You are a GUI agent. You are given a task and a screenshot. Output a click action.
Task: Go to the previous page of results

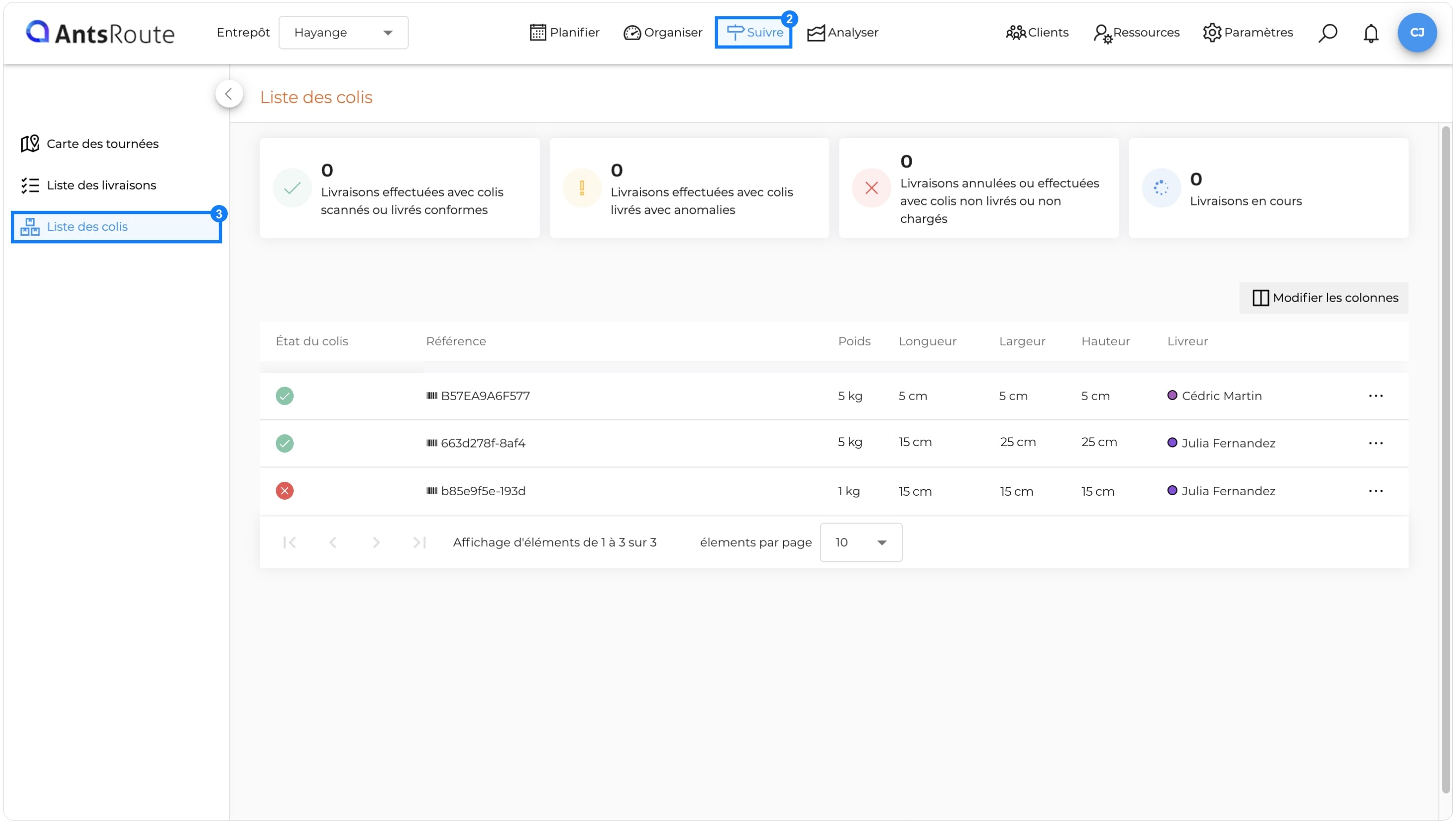[x=332, y=542]
